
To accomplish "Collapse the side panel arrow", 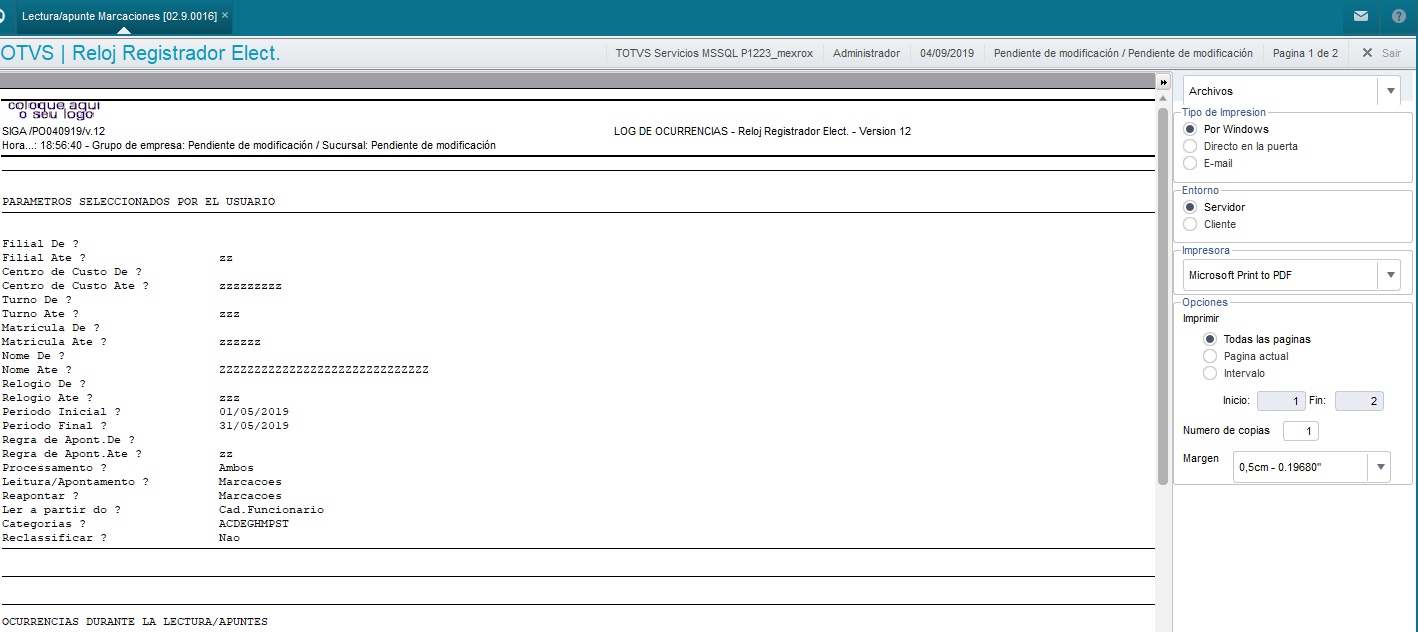I will 1163,82.
